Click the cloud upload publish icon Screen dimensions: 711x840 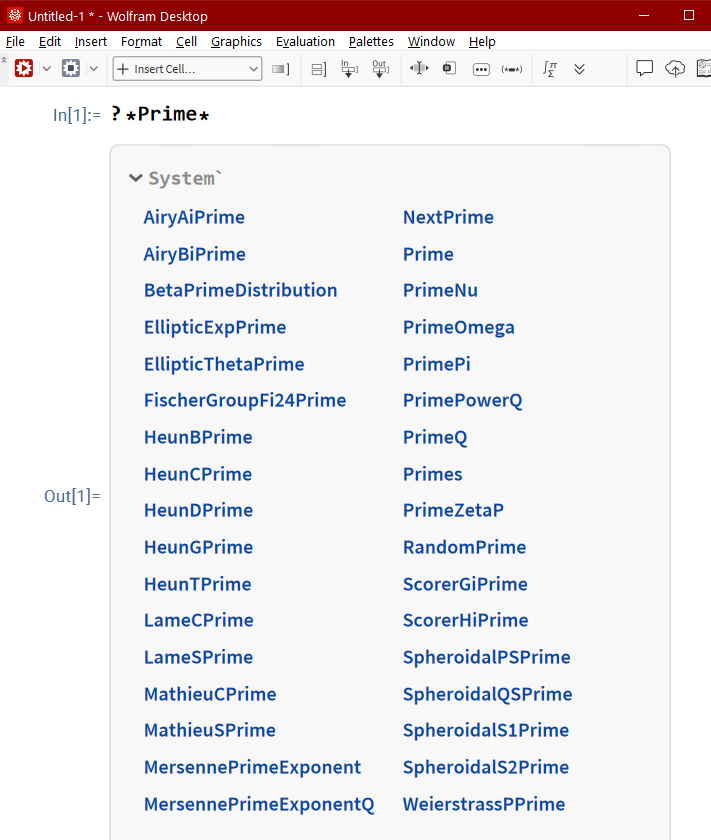[x=675, y=69]
